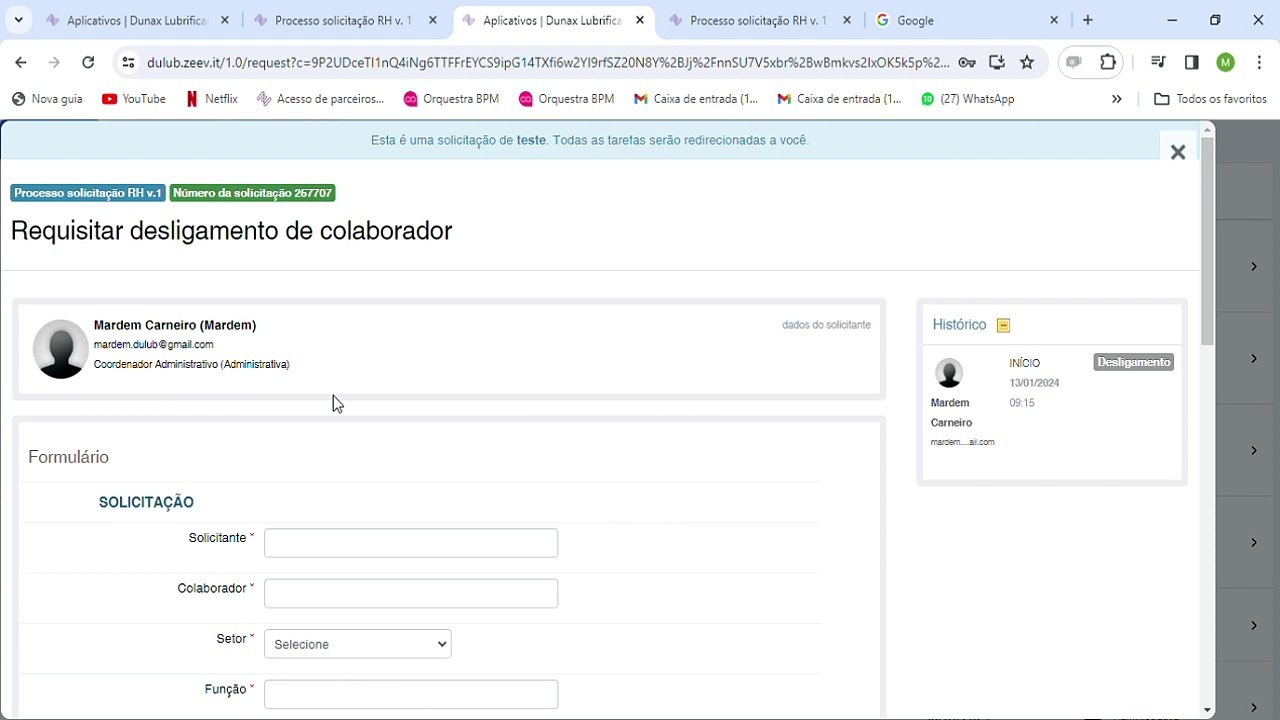Click the Mardem Carneiro (Mardem) name
This screenshot has width=1280, height=720.
pos(175,325)
